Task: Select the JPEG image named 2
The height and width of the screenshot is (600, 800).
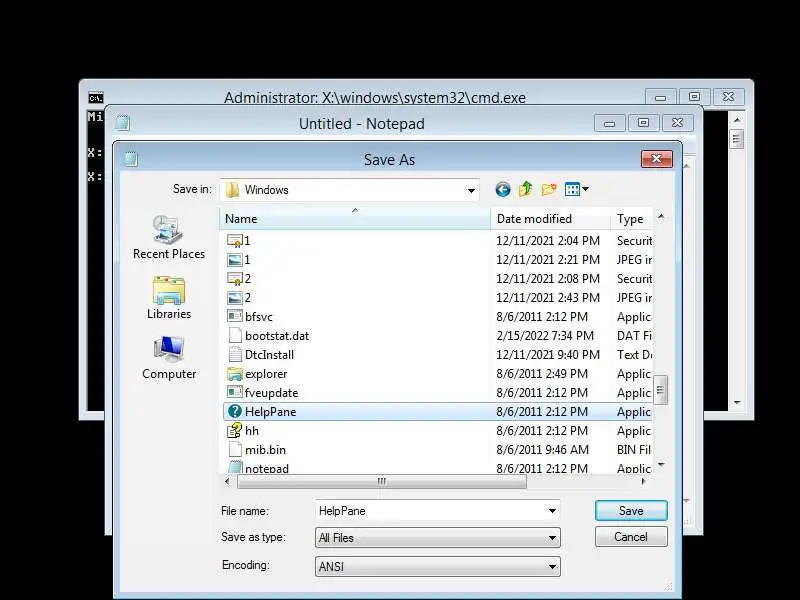Action: click(235, 297)
